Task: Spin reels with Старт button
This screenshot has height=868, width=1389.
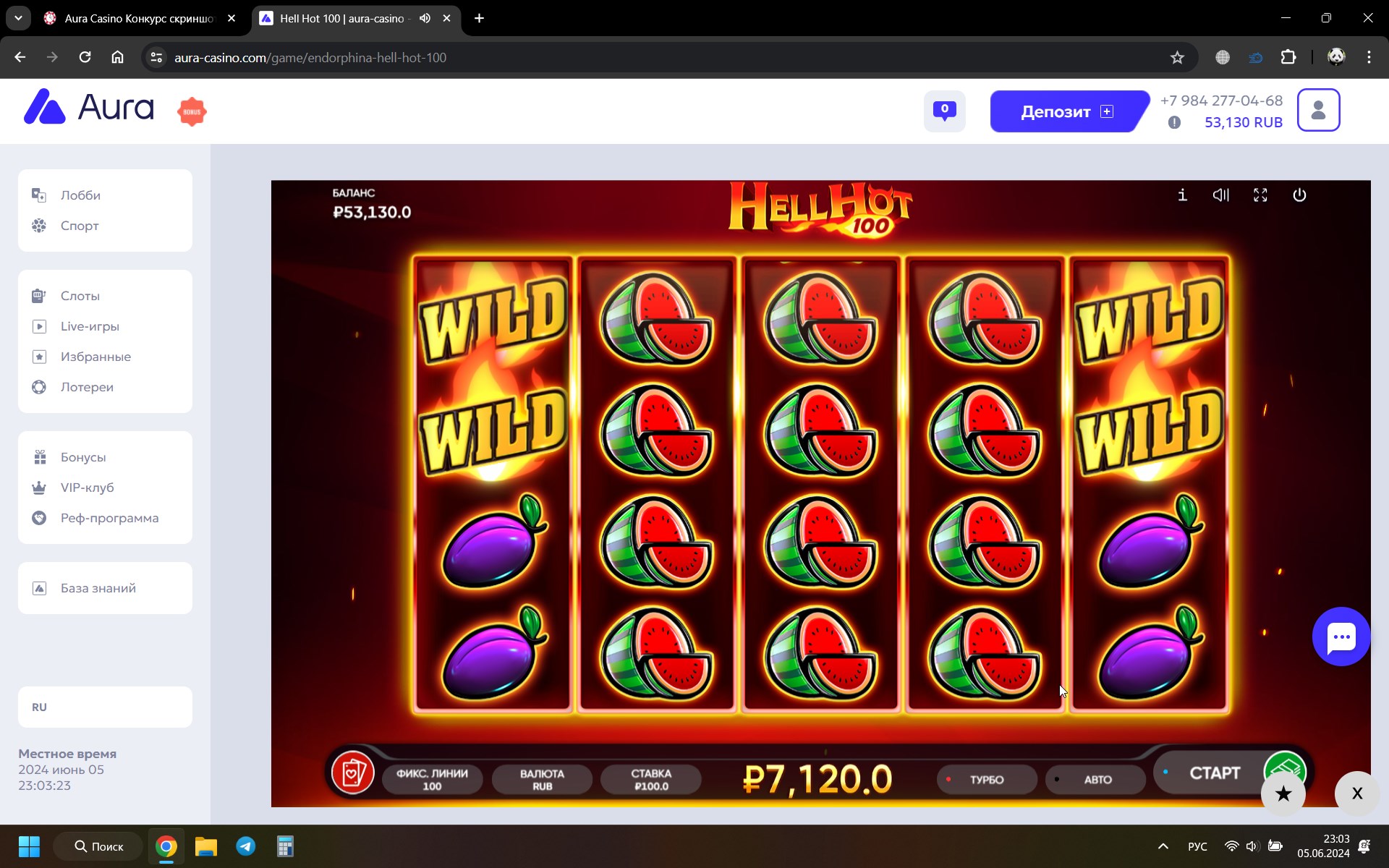Action: [1215, 773]
